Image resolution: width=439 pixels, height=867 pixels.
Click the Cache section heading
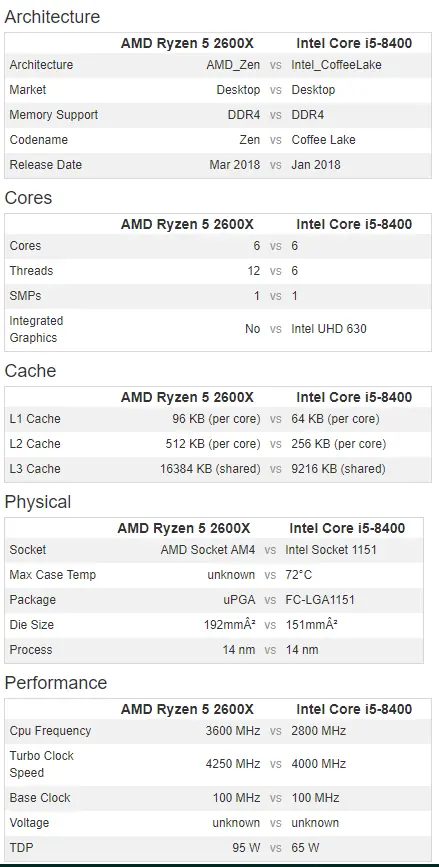(30, 370)
